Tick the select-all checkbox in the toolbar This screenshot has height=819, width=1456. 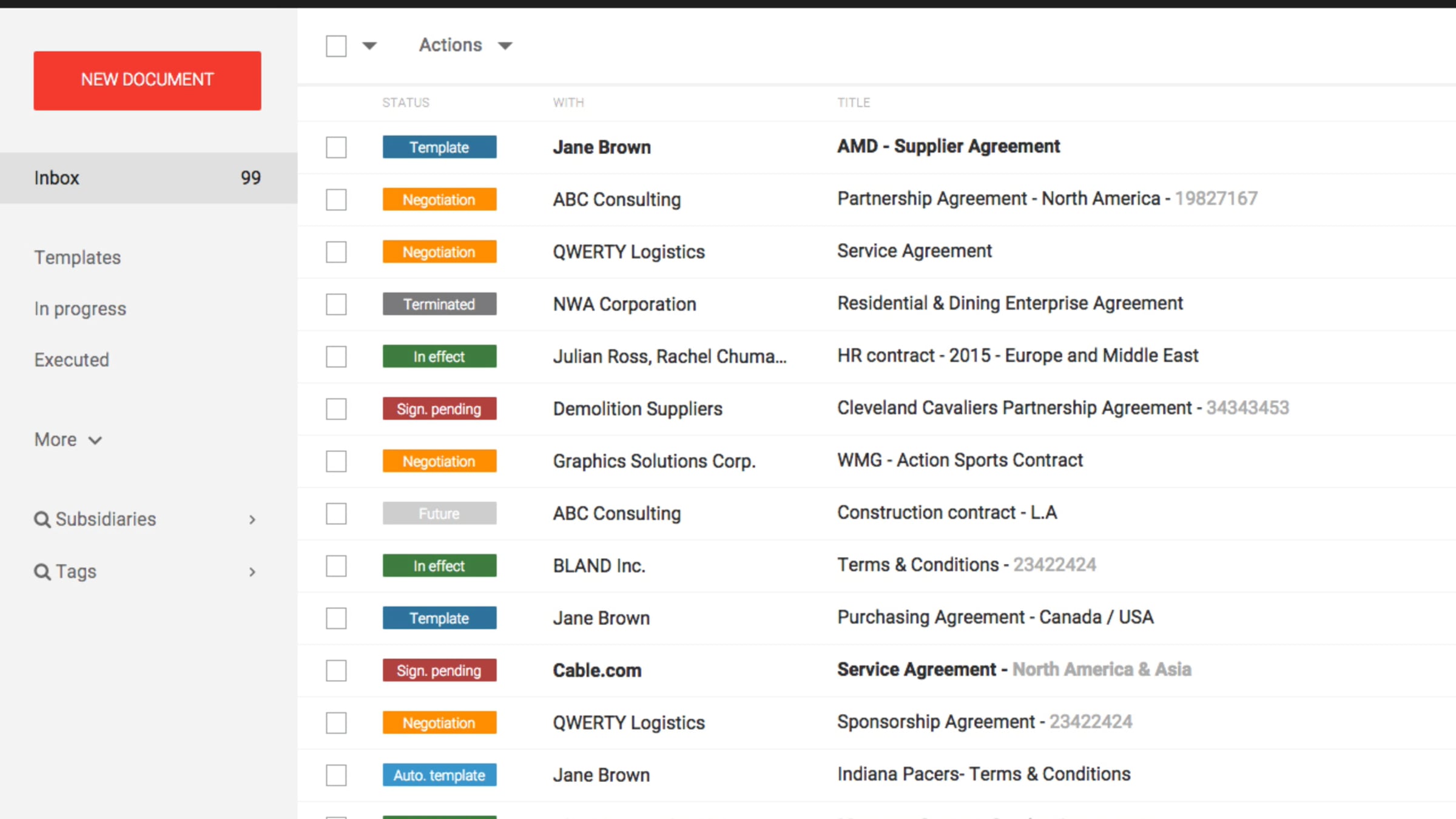pyautogui.click(x=336, y=46)
